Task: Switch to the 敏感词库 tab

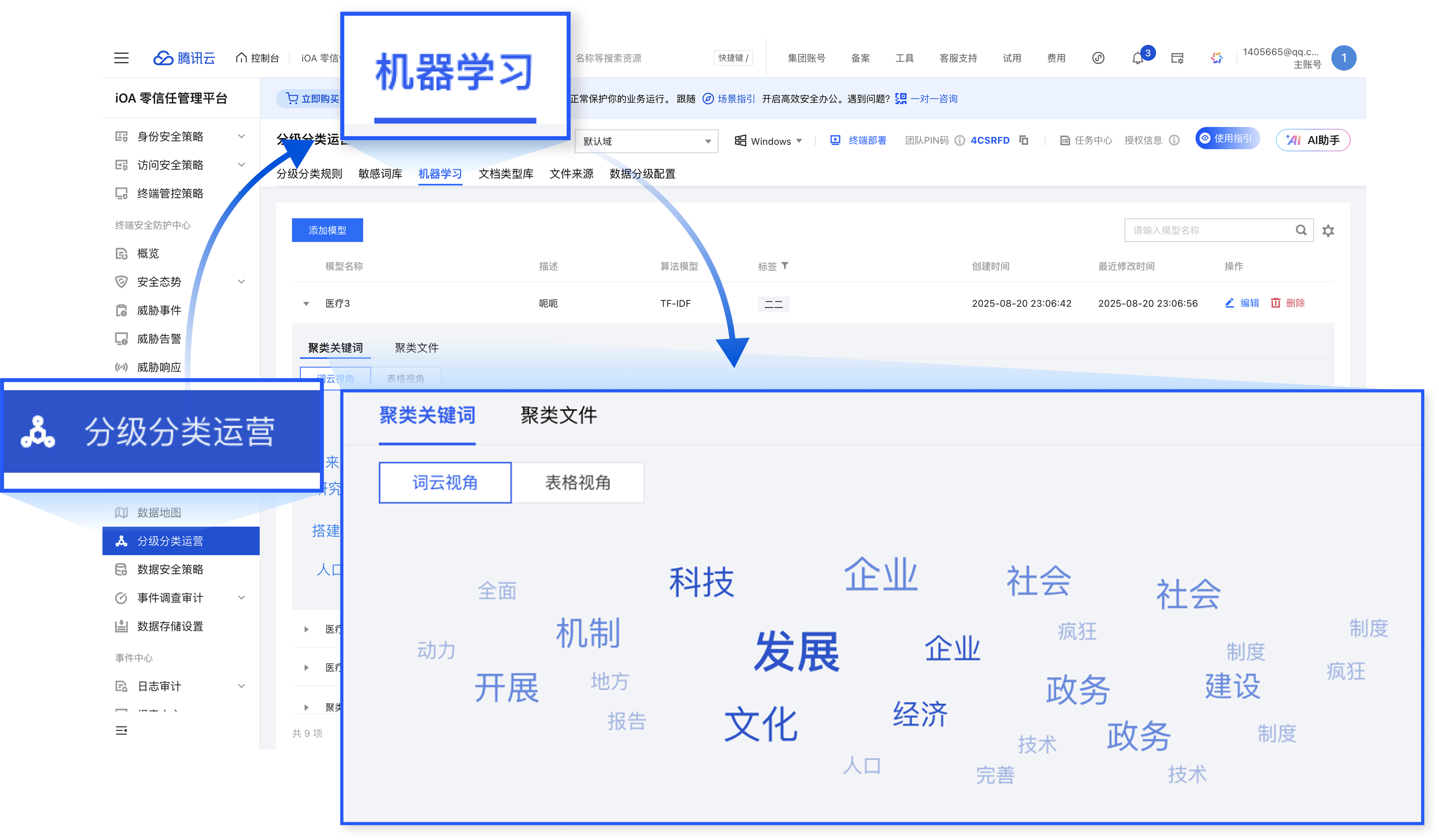Action: coord(379,174)
